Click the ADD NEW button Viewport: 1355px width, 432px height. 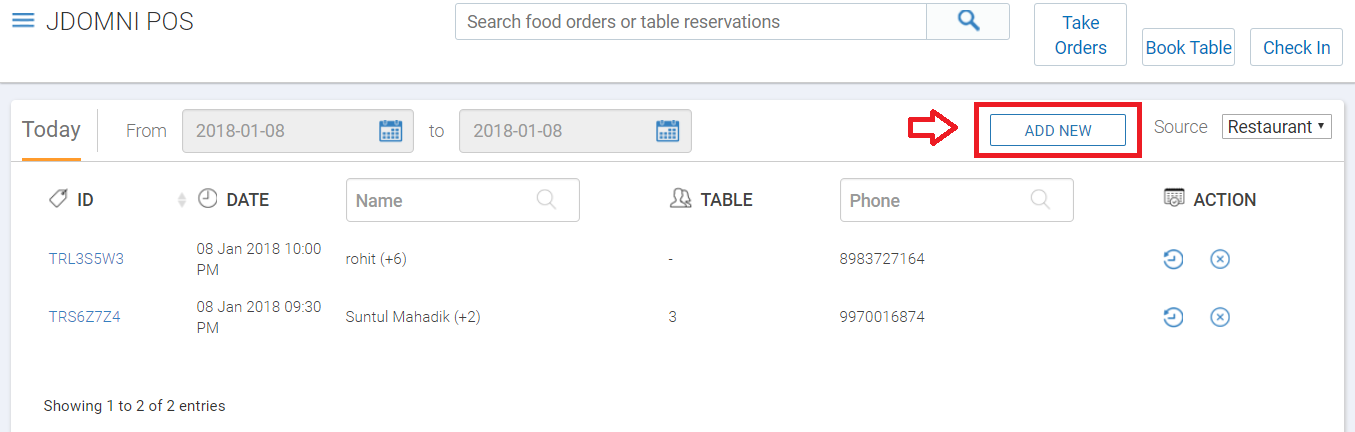click(1058, 131)
